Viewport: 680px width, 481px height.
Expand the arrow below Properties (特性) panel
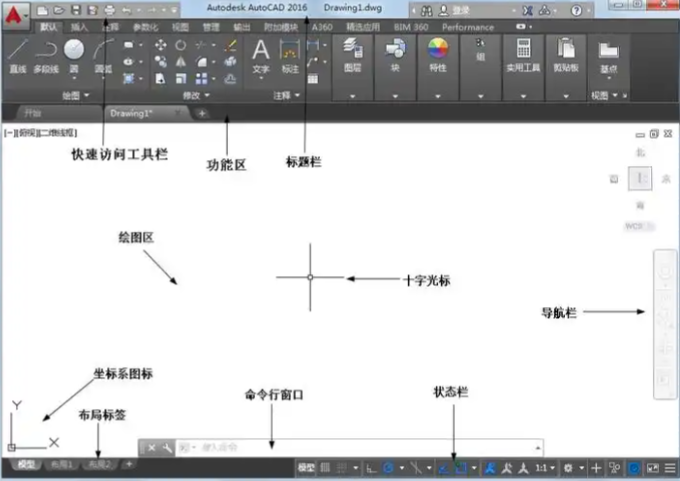[x=438, y=96]
